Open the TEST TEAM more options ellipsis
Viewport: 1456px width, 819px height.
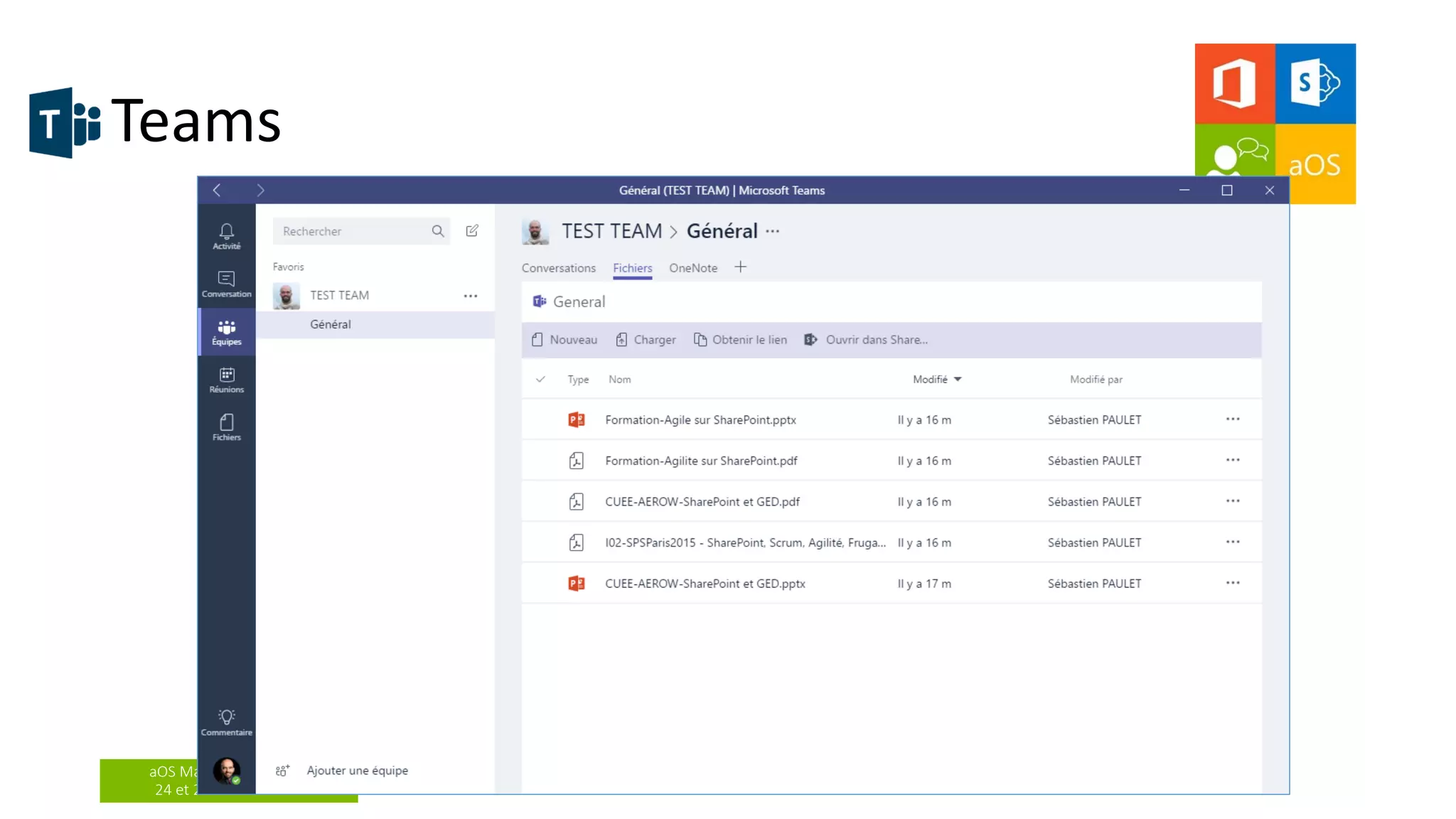[x=471, y=296]
